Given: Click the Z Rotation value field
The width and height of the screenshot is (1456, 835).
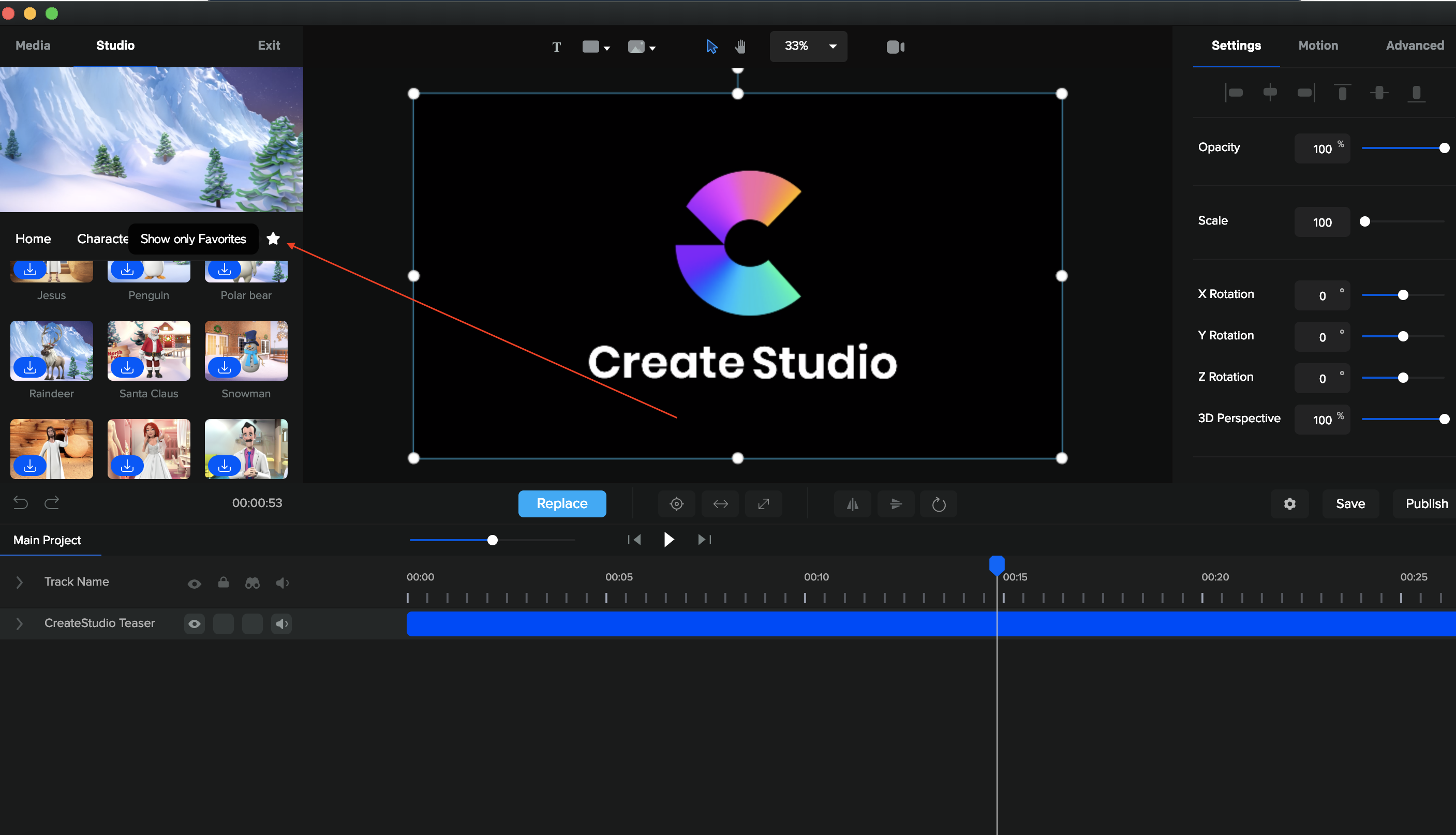Looking at the screenshot, I should (1322, 378).
